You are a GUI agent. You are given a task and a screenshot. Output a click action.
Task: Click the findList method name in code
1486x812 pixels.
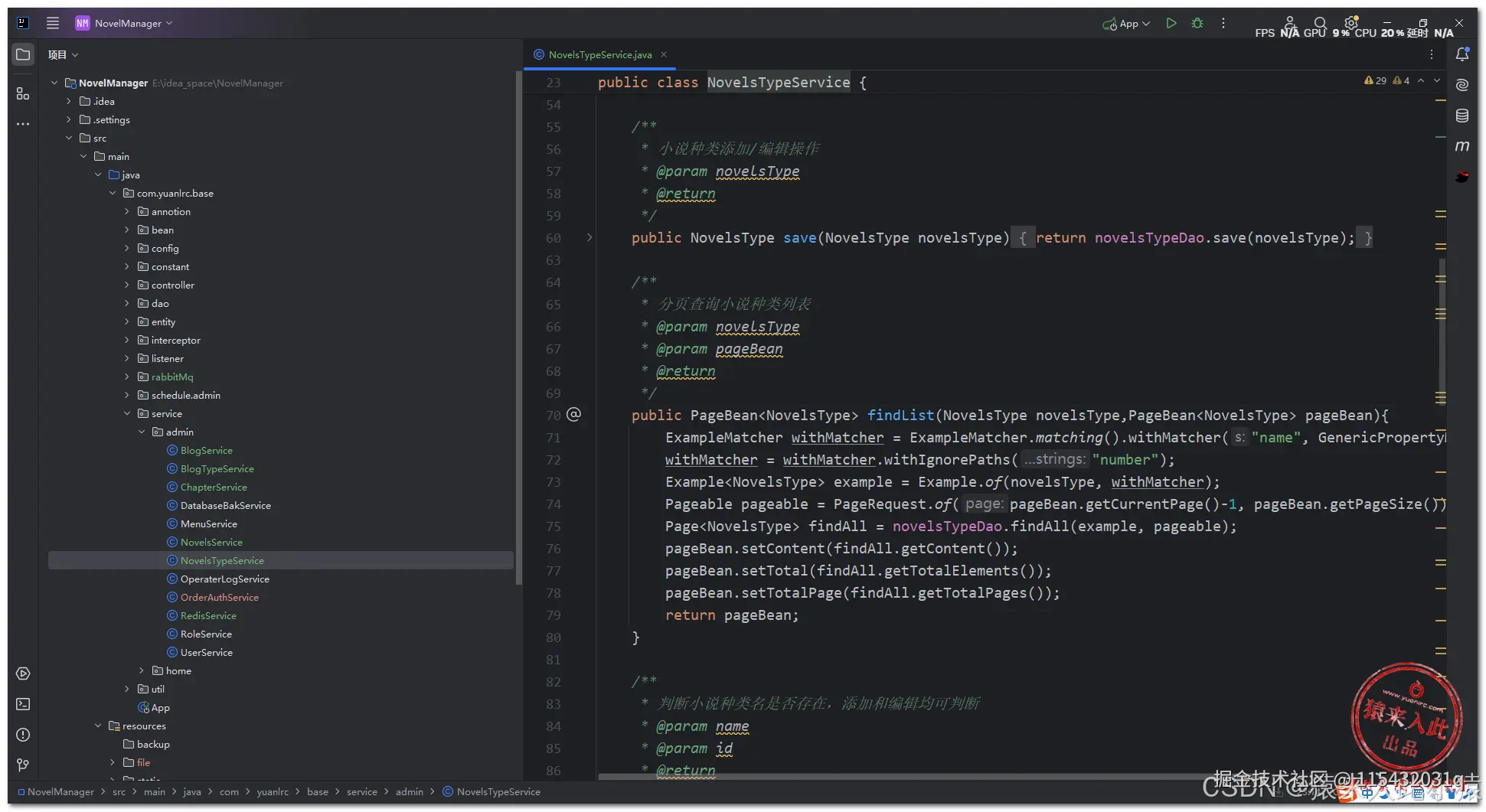click(900, 416)
